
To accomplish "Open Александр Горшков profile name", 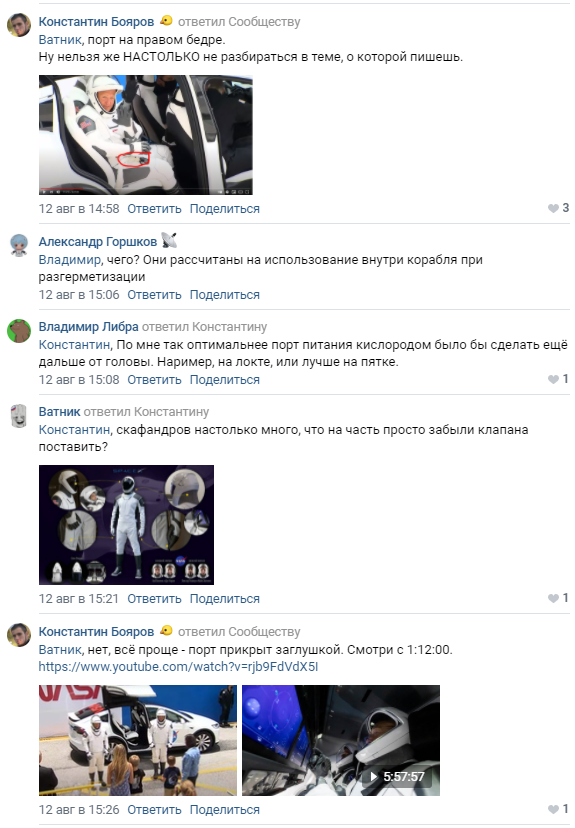I will tap(98, 241).
